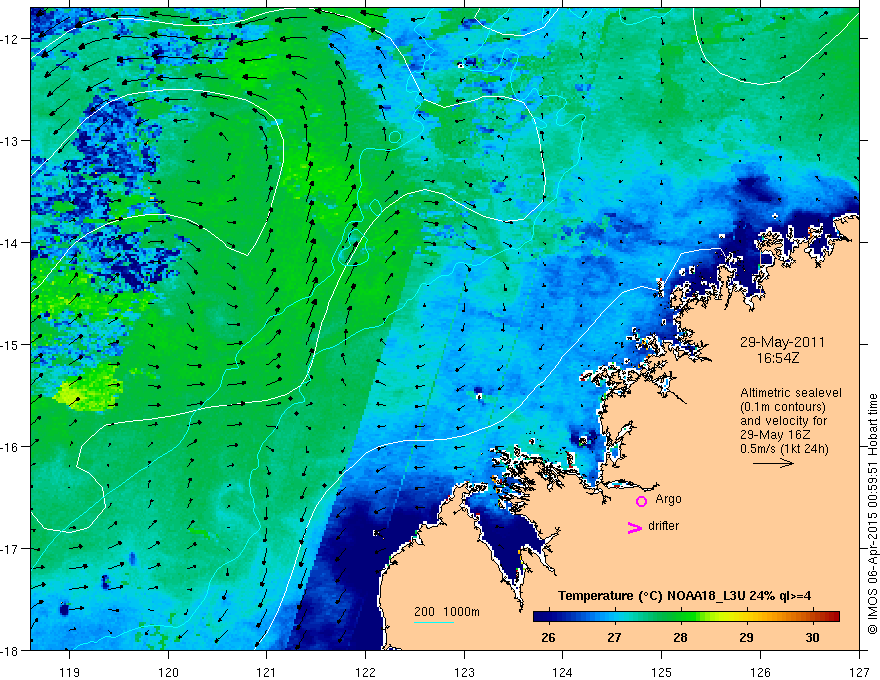Click the Altimetric sealevel description line
The height and width of the screenshot is (680, 880).
point(791,393)
